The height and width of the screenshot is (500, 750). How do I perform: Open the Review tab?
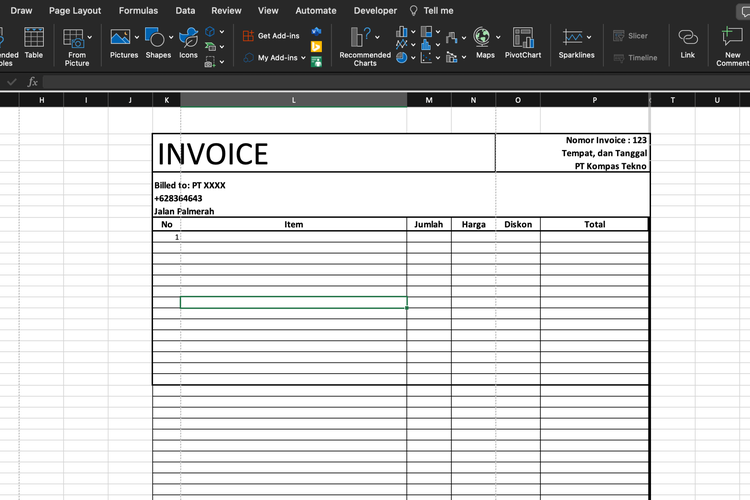226,11
